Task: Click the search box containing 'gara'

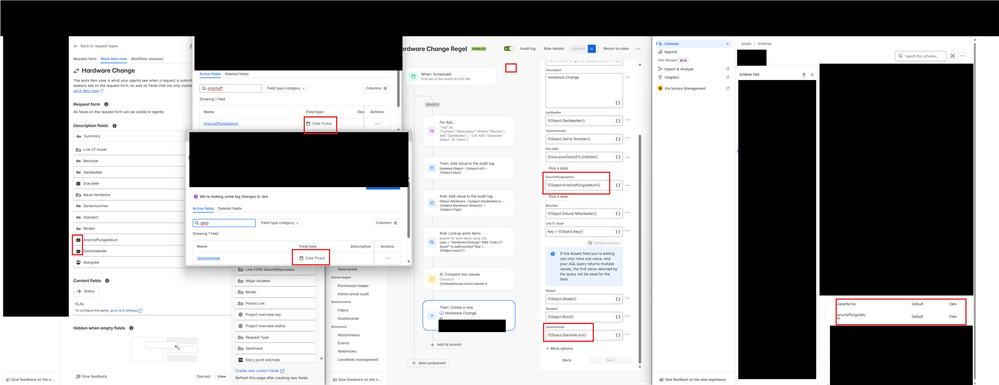Action: 224,223
